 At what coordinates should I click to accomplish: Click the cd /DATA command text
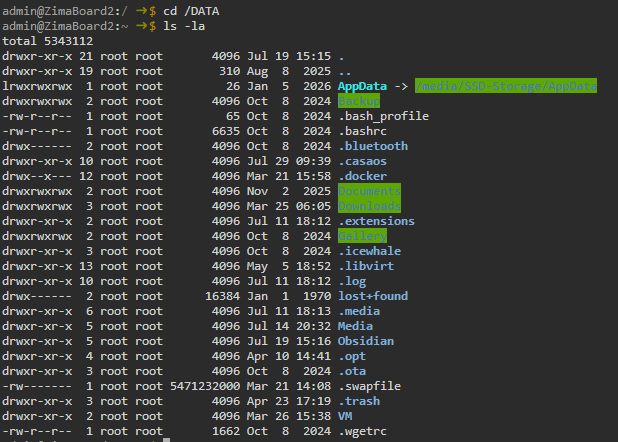(191, 11)
